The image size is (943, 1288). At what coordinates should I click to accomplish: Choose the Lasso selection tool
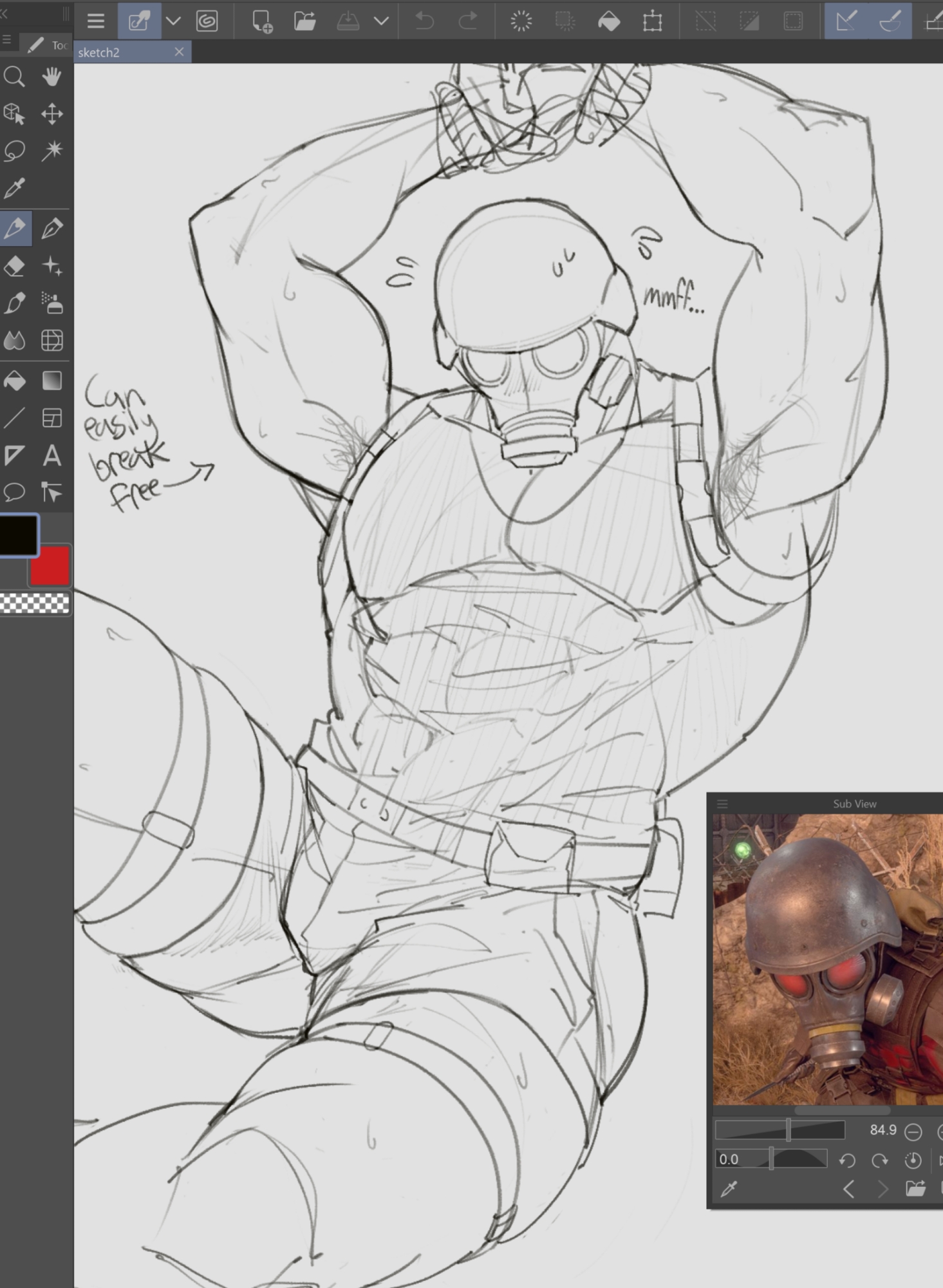coord(14,151)
